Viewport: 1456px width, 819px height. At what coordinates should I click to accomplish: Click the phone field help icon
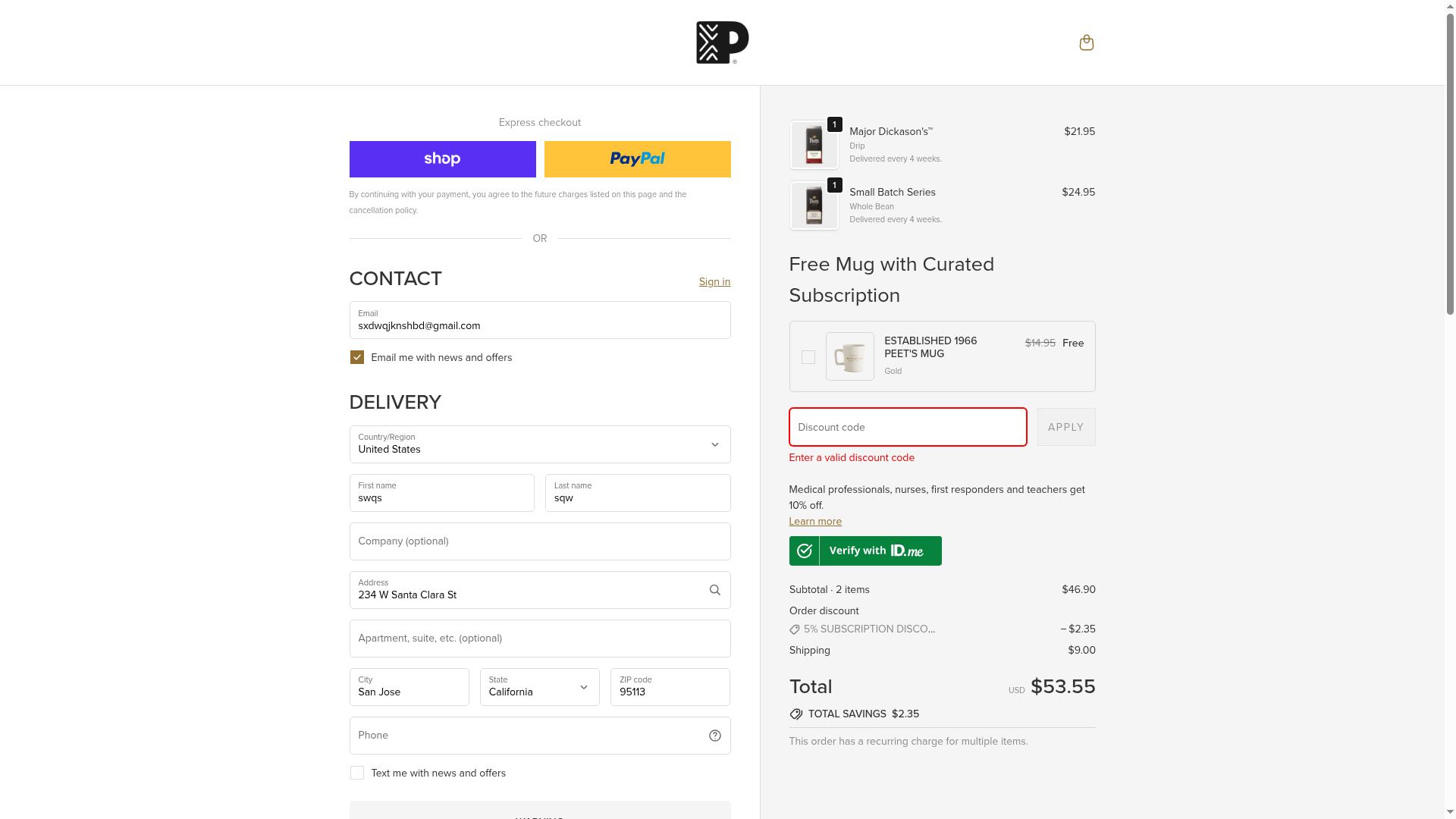(714, 736)
